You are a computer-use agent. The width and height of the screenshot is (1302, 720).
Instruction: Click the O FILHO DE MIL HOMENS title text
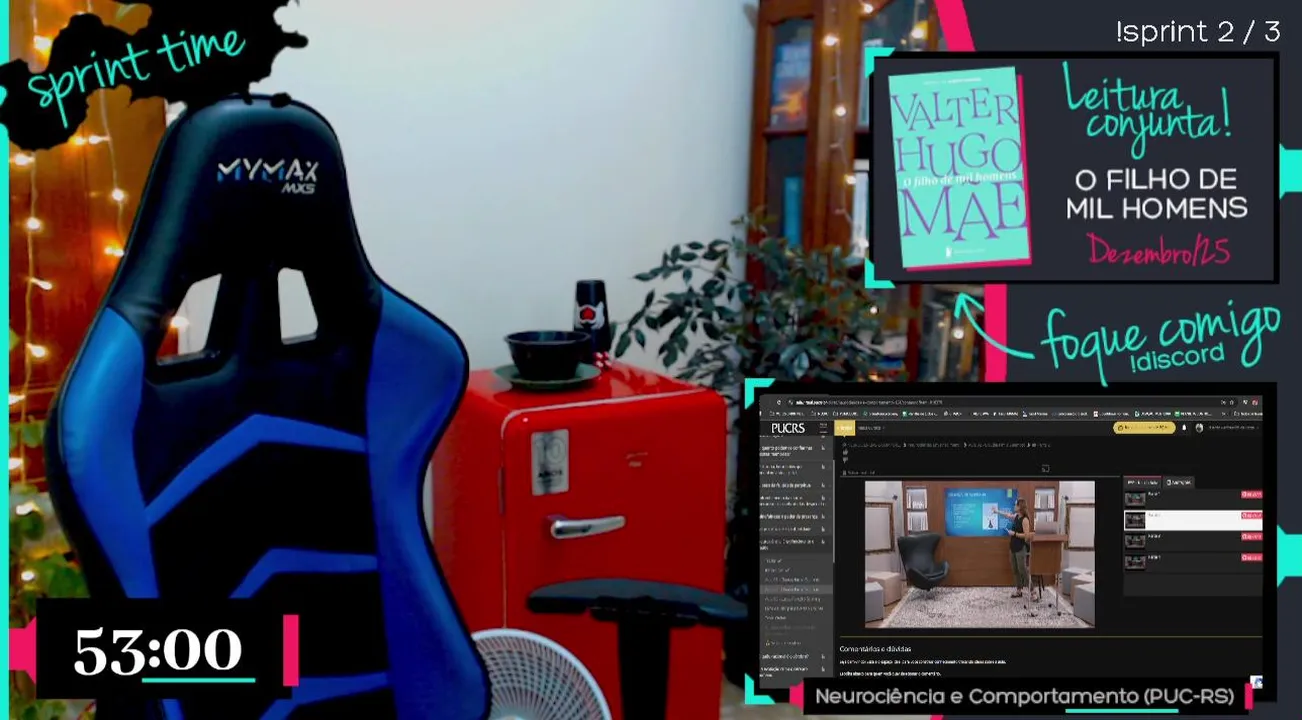tap(1156, 193)
